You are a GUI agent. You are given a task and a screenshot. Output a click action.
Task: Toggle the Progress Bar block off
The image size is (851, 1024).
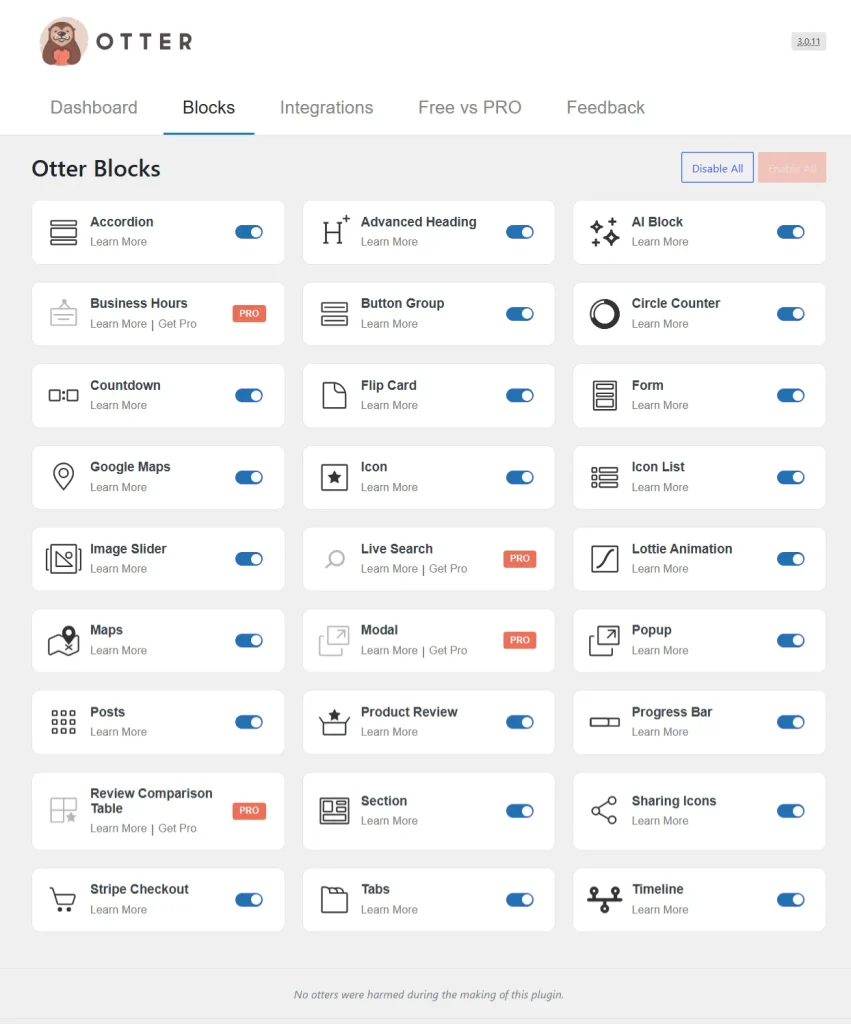790,721
